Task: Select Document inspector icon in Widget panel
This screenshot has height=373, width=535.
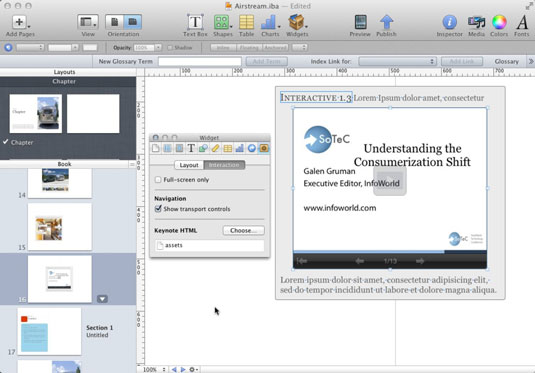Action: pyautogui.click(x=156, y=148)
